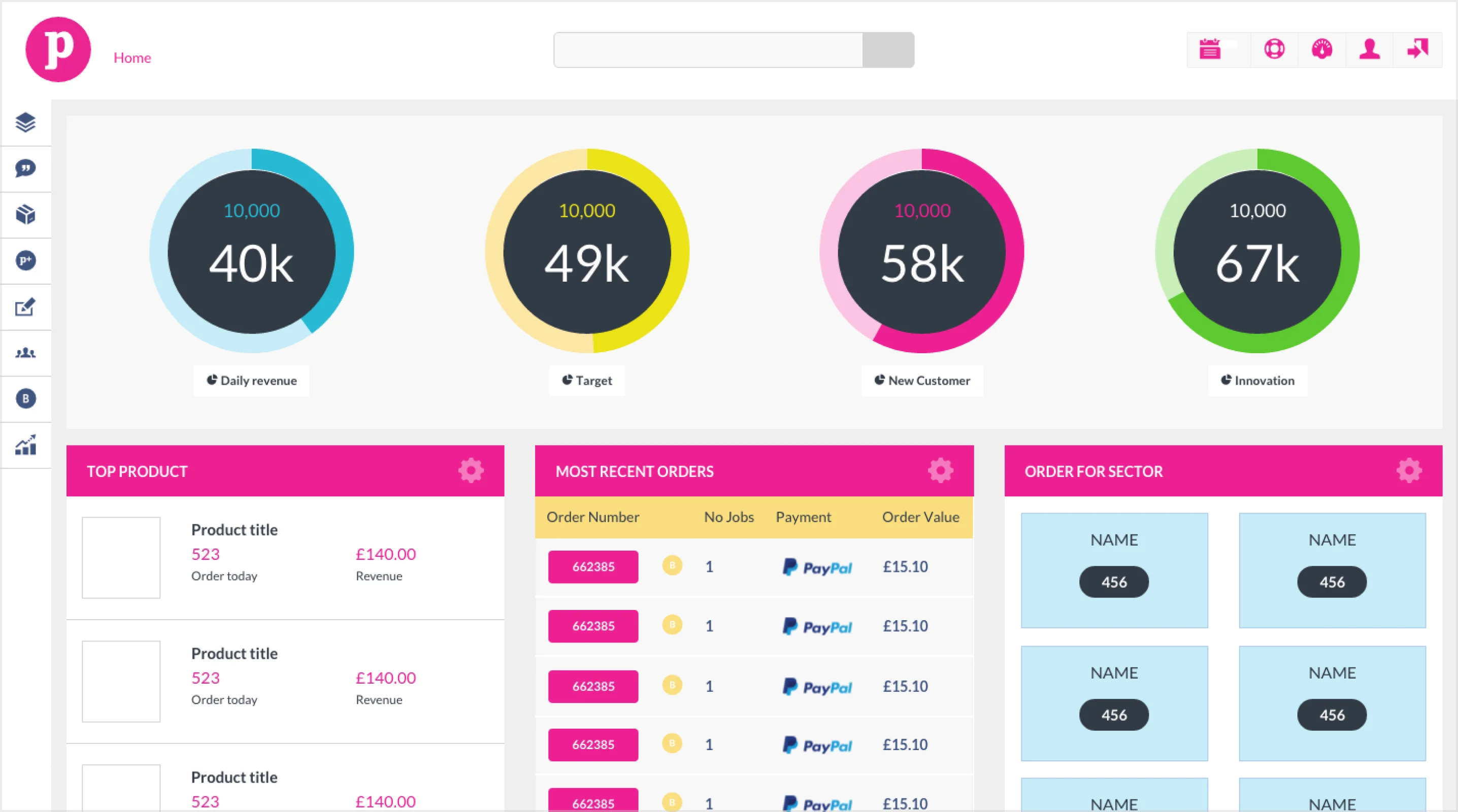
Task: Click the TOP PRODUCT panel header title
Action: click(x=137, y=471)
